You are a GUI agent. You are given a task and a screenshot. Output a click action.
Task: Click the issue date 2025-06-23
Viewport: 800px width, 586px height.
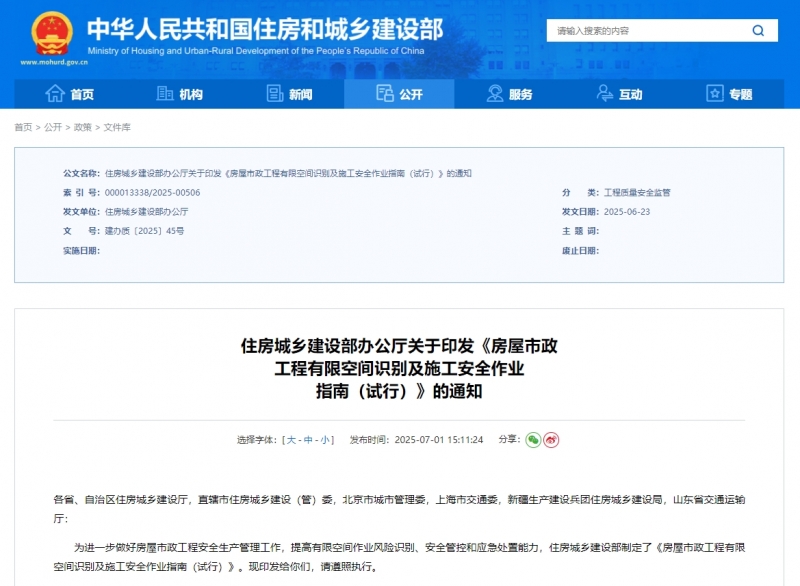tap(627, 212)
